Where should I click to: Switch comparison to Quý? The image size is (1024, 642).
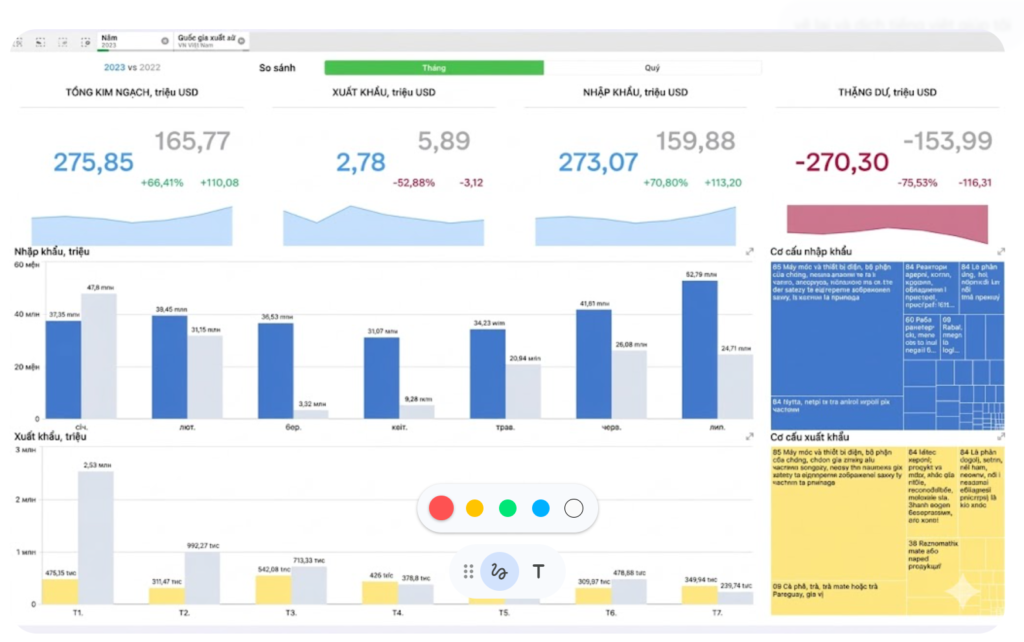click(x=652, y=68)
